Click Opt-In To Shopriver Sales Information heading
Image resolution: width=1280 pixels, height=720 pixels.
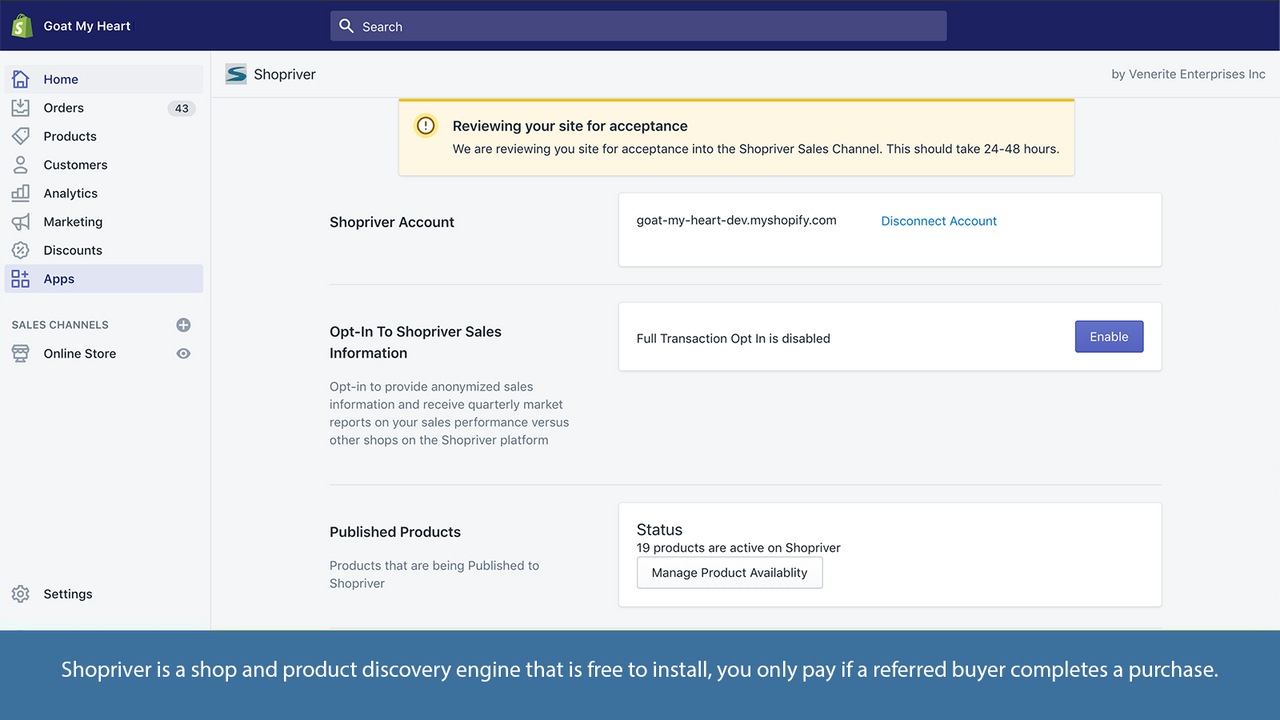coord(416,342)
